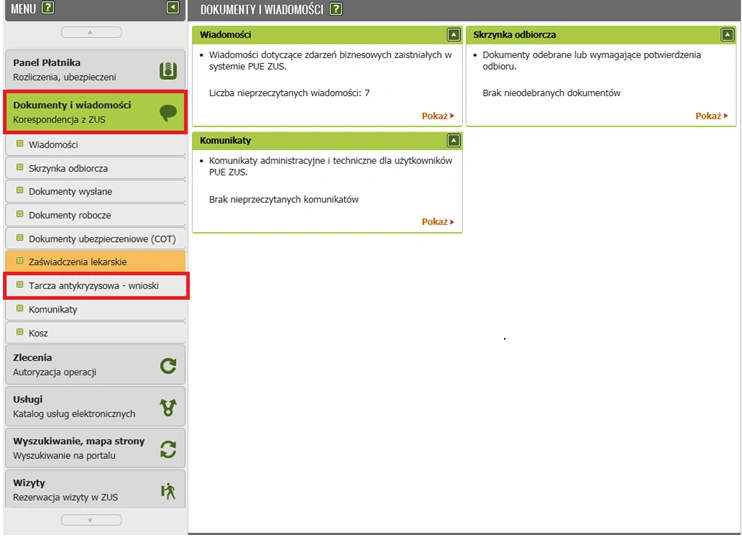Click the Skrzynka odbiorcza widget header title
The height and width of the screenshot is (536, 742).
tap(514, 35)
